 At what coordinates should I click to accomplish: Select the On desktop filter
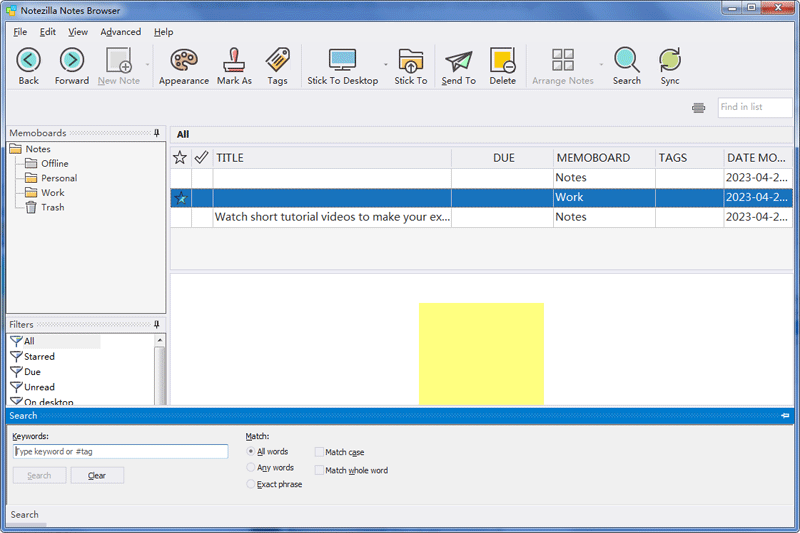[x=48, y=401]
